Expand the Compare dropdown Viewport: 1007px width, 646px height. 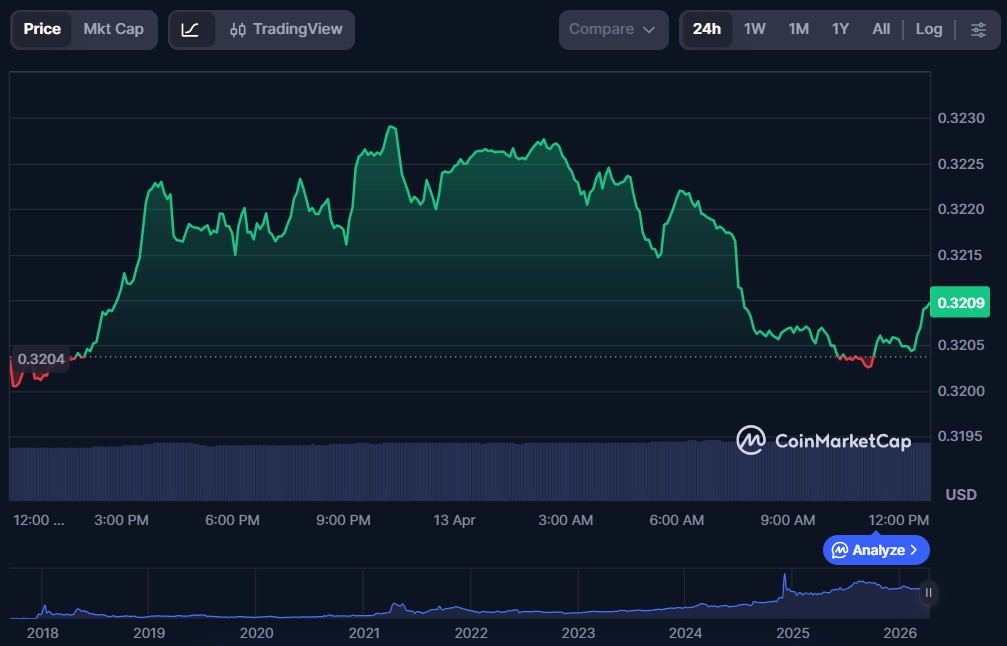(613, 30)
